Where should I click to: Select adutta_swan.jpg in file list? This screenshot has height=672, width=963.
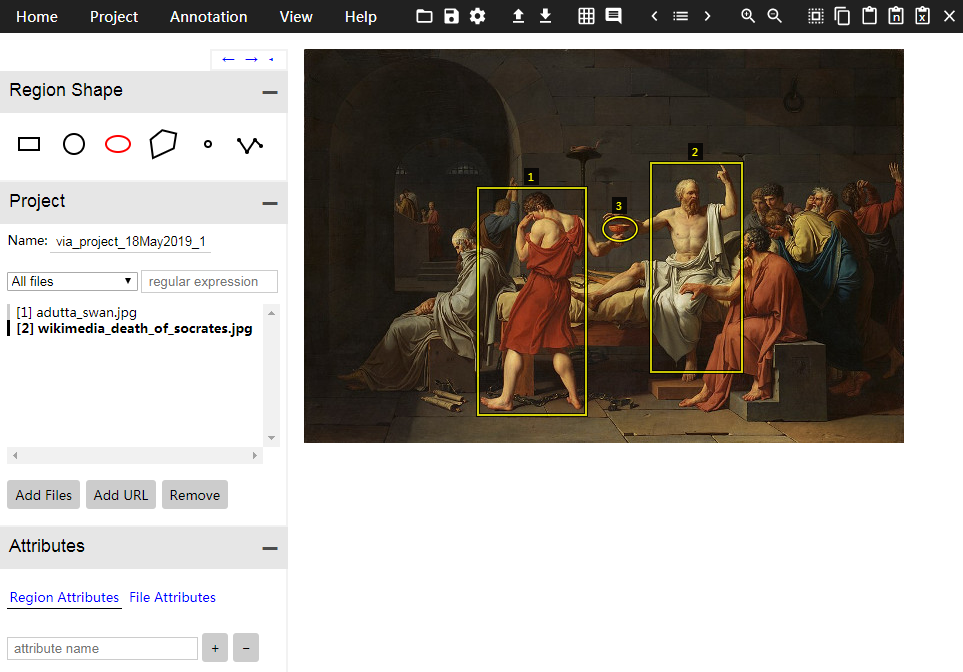pyautogui.click(x=76, y=313)
